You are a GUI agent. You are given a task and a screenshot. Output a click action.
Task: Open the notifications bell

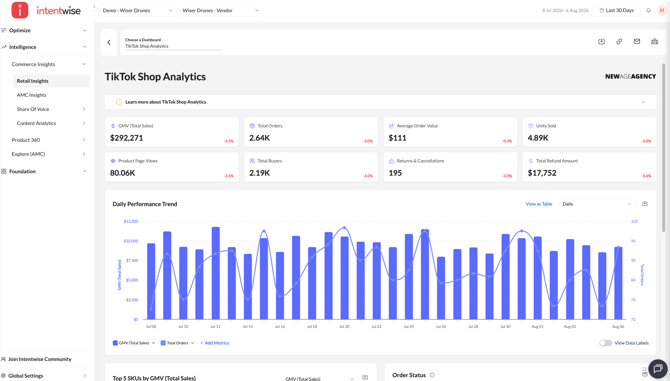(648, 10)
